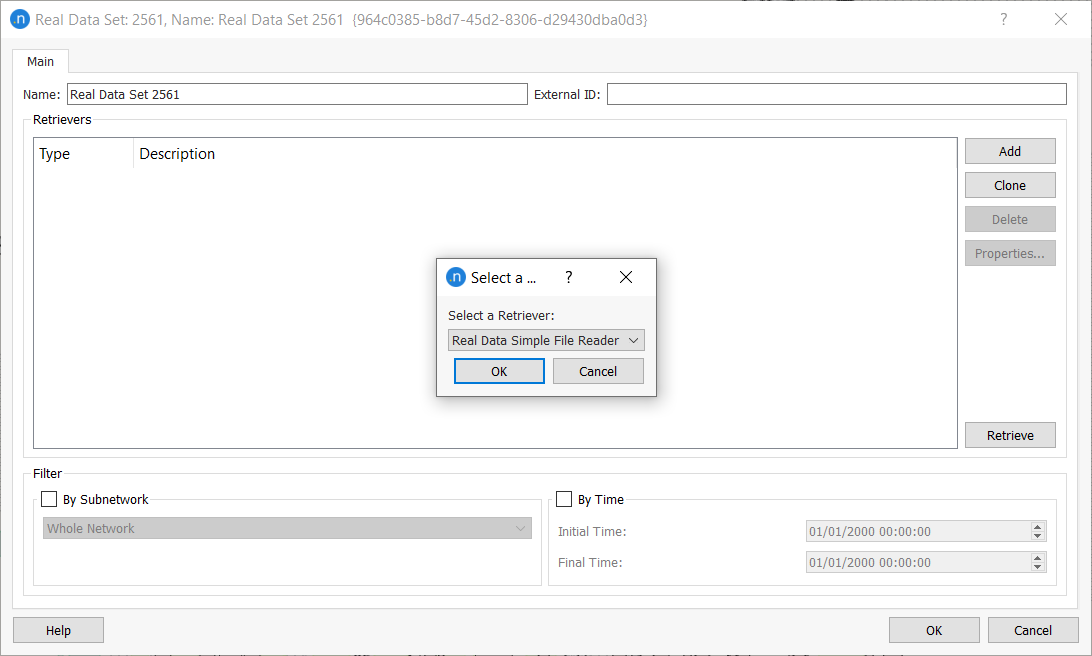Close the Select a Retriever popup
Screen dimensions: 1092x656
626,277
